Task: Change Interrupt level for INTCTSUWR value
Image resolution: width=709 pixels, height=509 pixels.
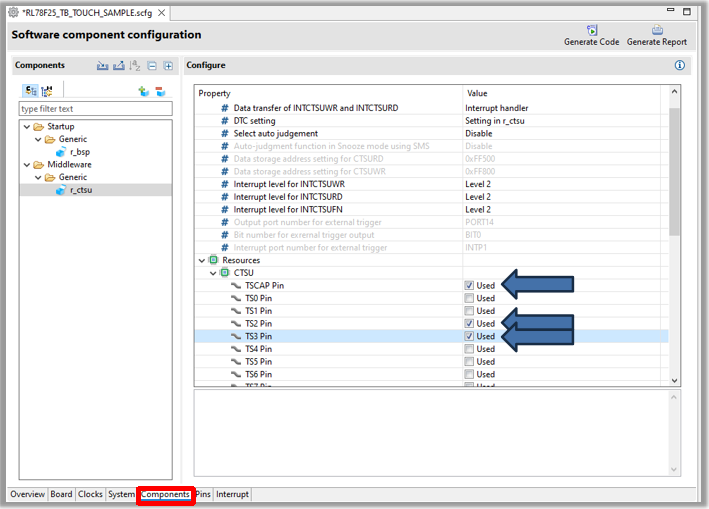Action: (x=561, y=184)
